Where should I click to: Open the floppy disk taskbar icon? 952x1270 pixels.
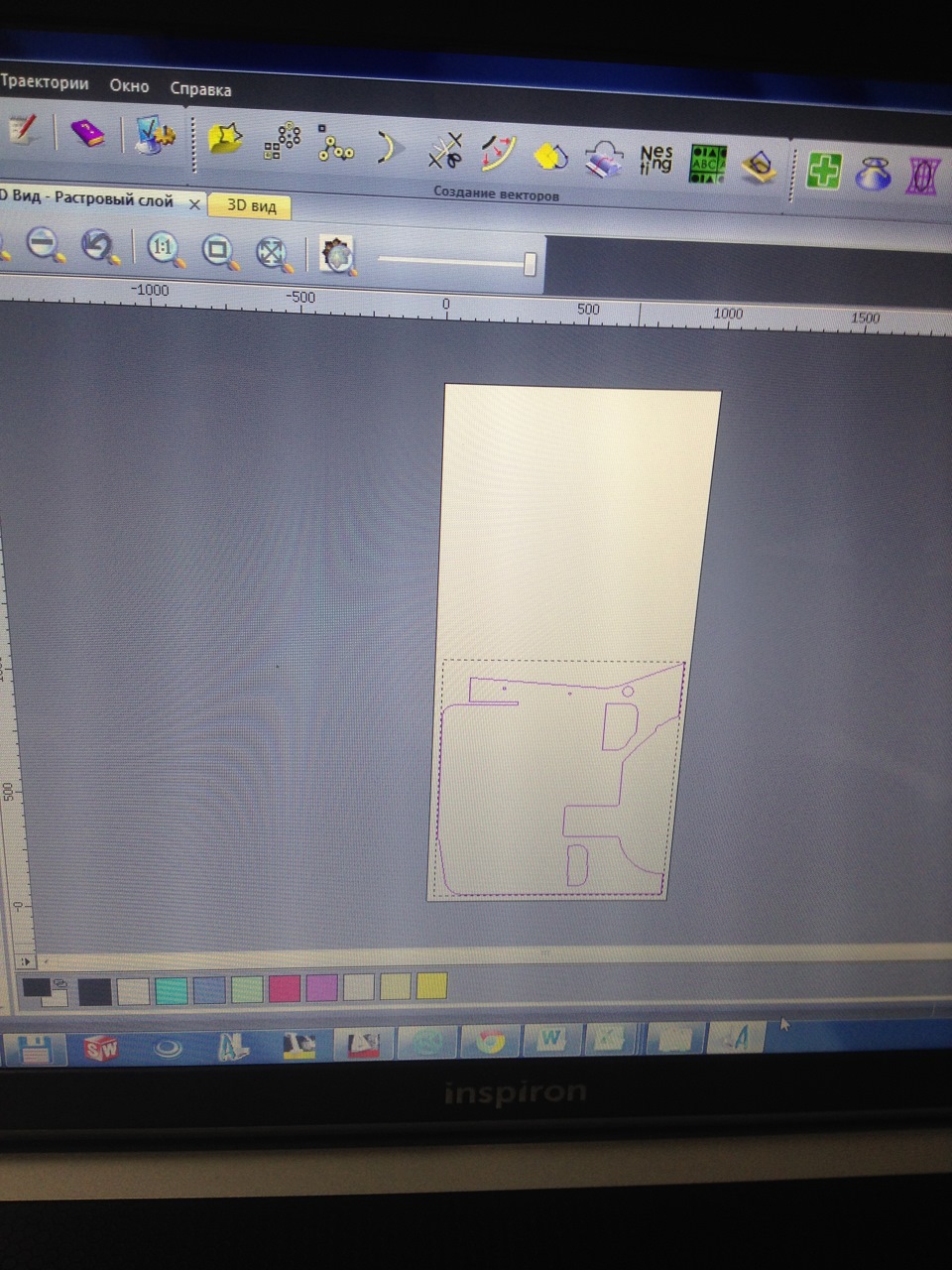34,1050
